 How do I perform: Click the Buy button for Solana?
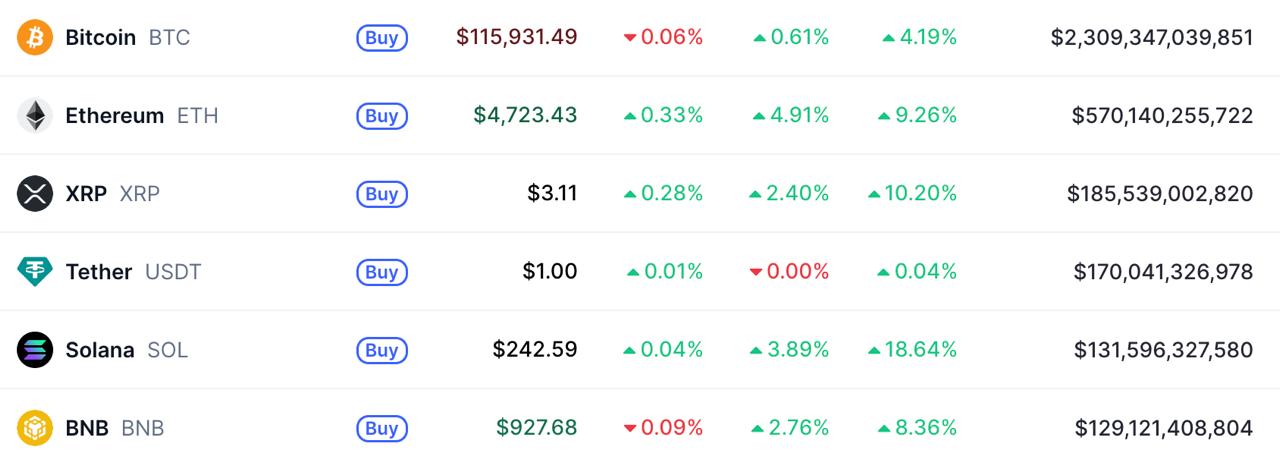382,350
